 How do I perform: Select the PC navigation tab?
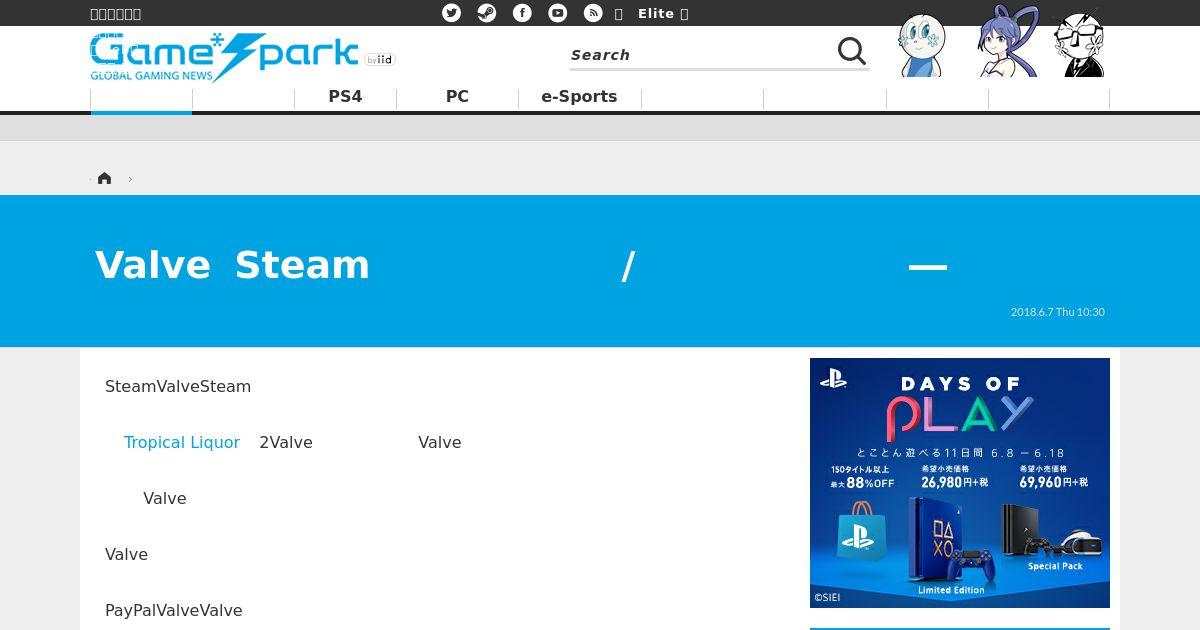coord(457,97)
